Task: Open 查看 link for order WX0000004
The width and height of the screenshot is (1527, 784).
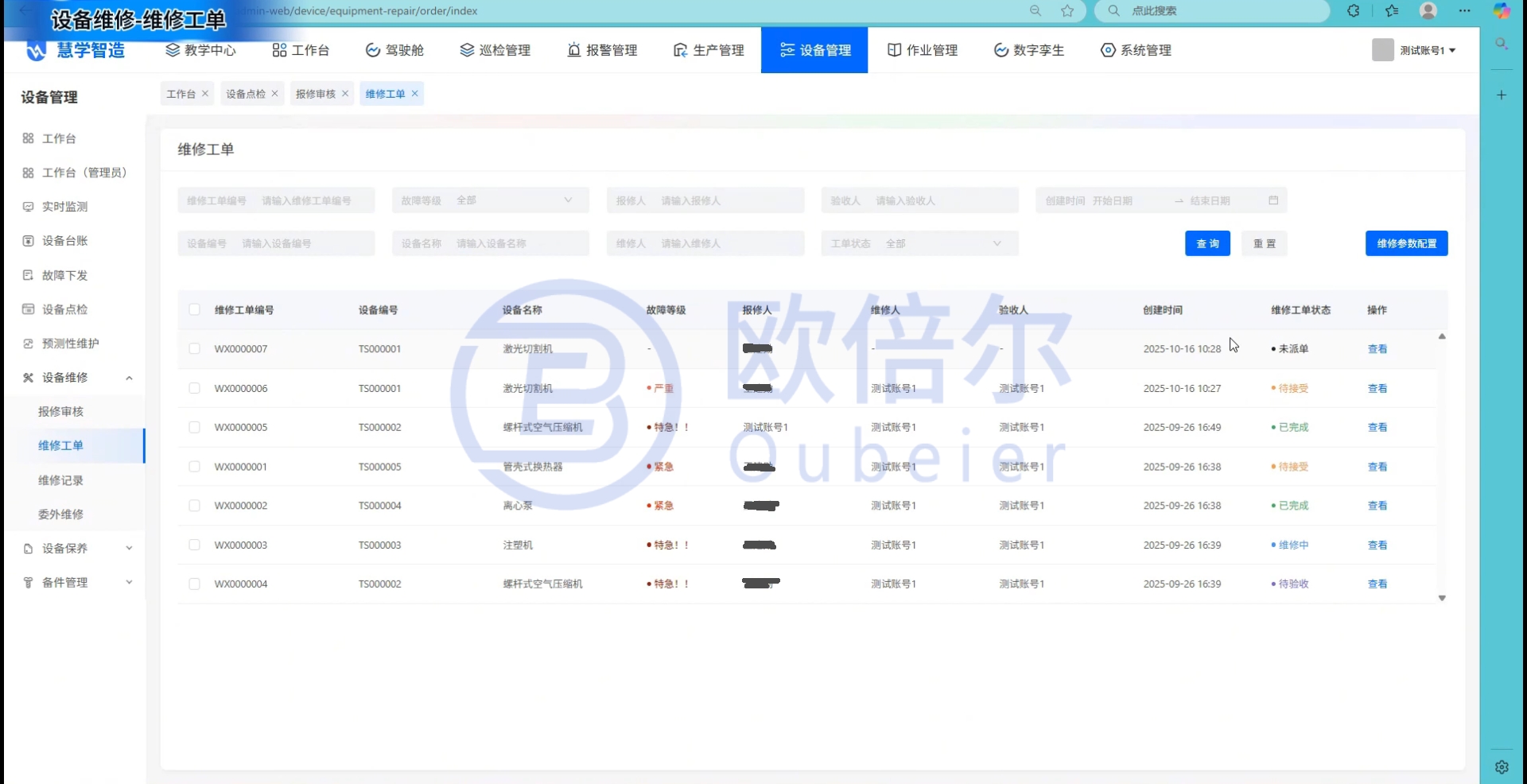Action: pyautogui.click(x=1377, y=584)
